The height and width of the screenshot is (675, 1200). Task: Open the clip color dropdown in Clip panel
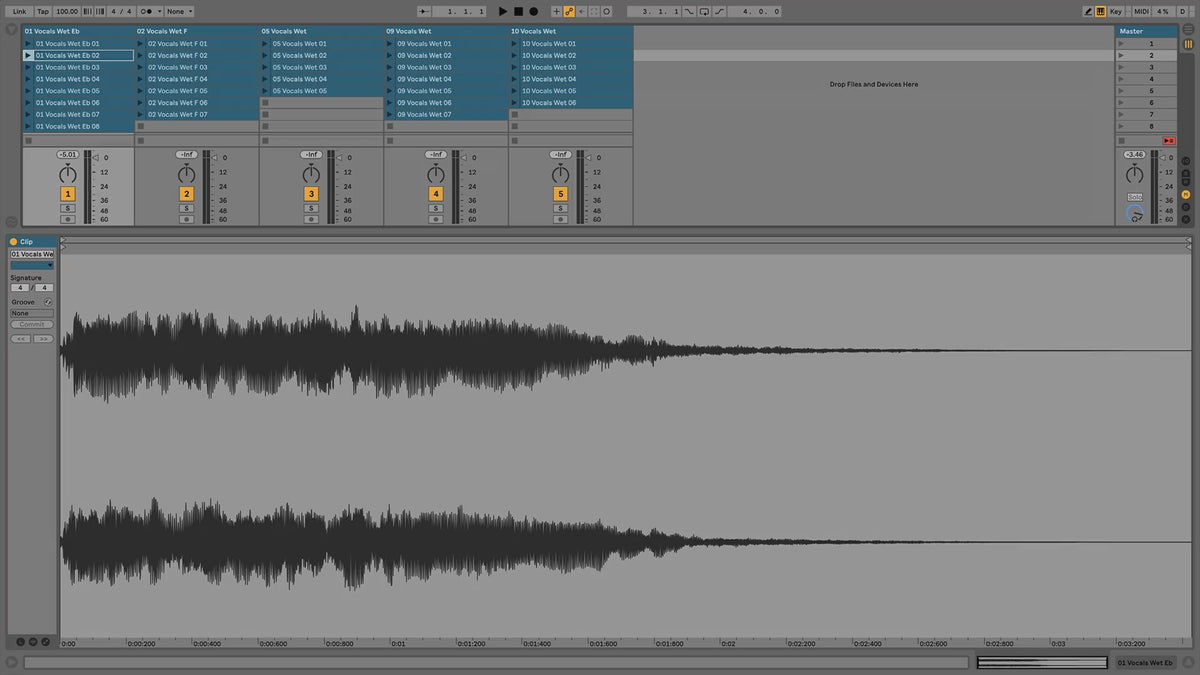(32, 265)
